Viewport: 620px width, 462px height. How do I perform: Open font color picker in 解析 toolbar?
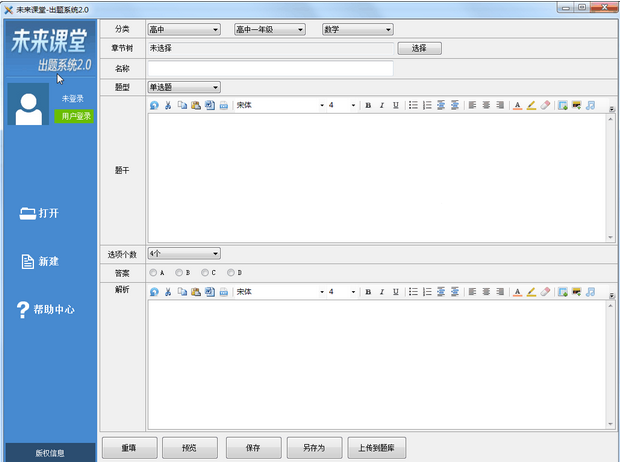coord(517,292)
